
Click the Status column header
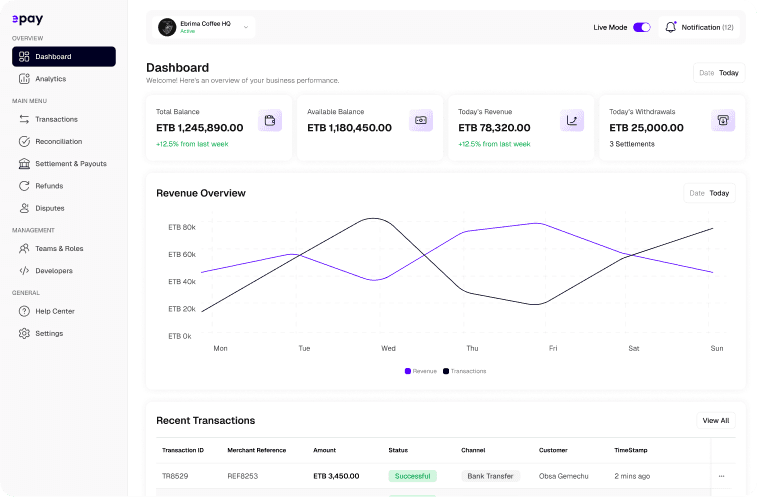point(398,450)
